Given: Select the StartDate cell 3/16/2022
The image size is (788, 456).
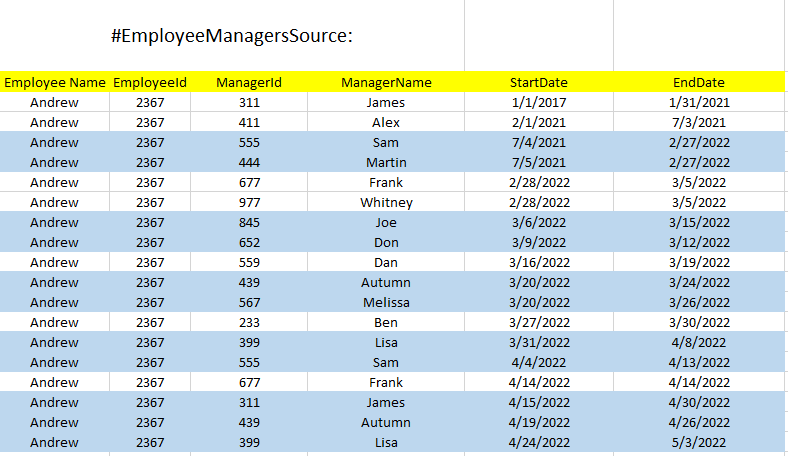Looking at the screenshot, I should [x=539, y=262].
